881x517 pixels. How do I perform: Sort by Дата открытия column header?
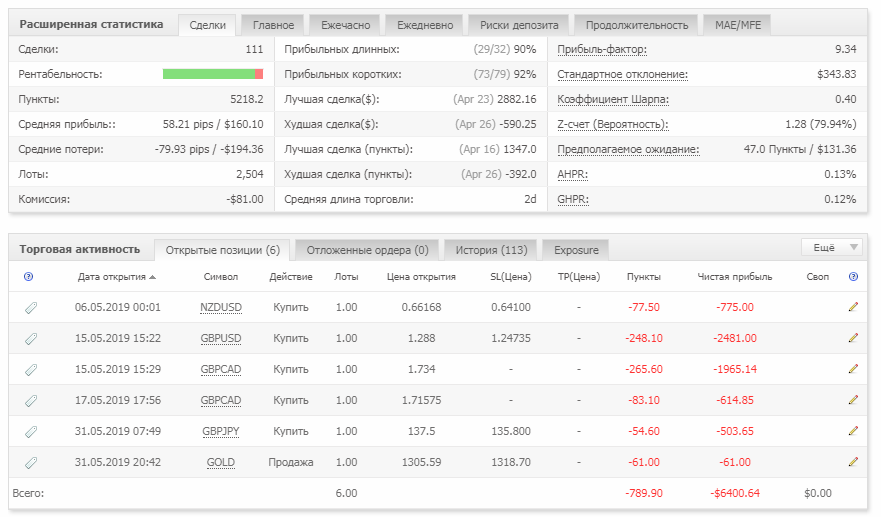click(117, 276)
